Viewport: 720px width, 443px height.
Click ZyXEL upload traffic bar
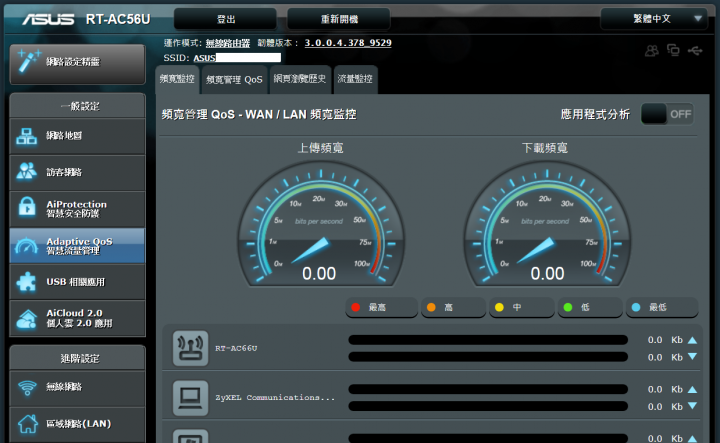click(488, 389)
